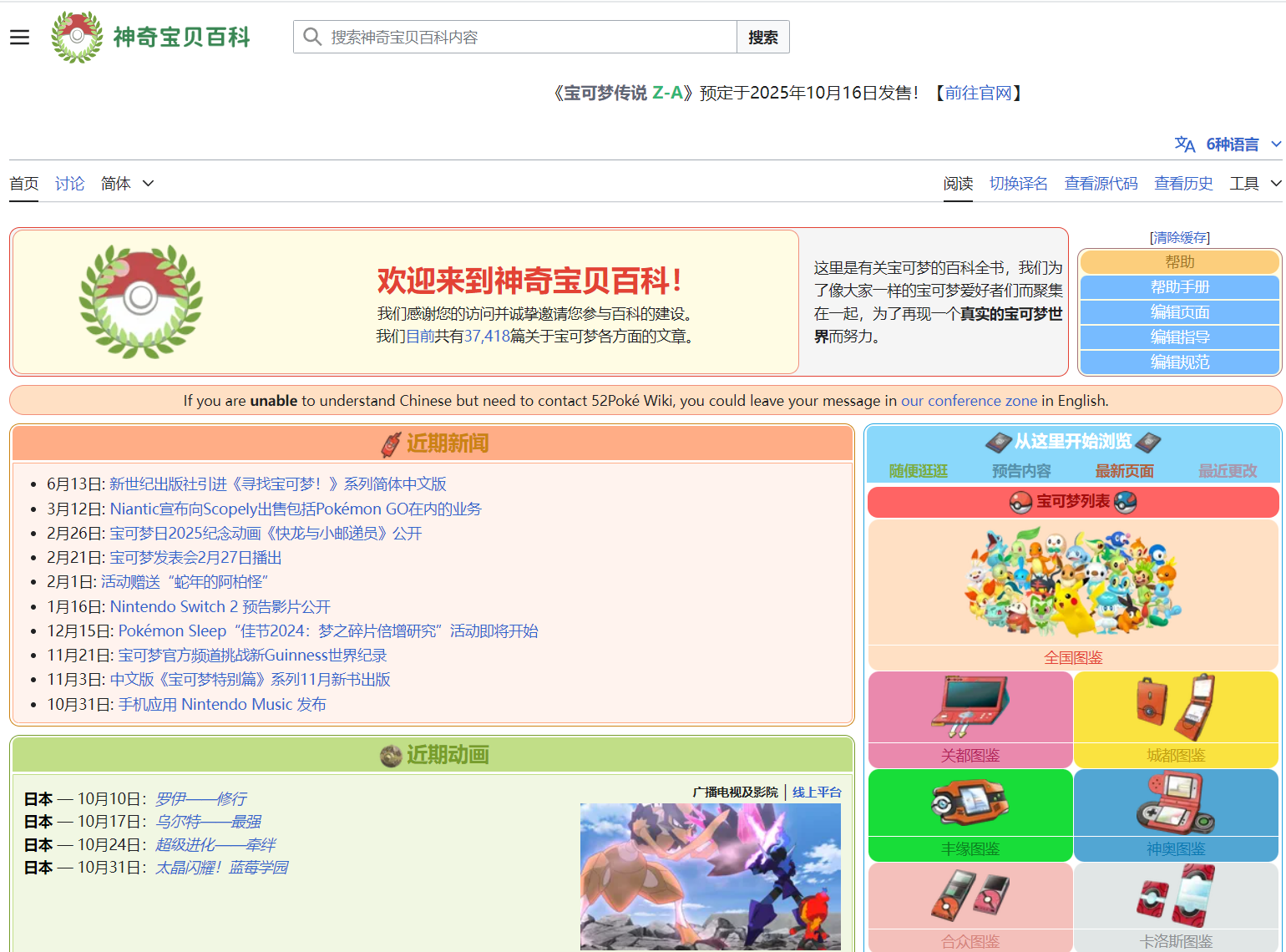Click the 神奇宝贝百科 Poké Ball logo

click(x=77, y=37)
